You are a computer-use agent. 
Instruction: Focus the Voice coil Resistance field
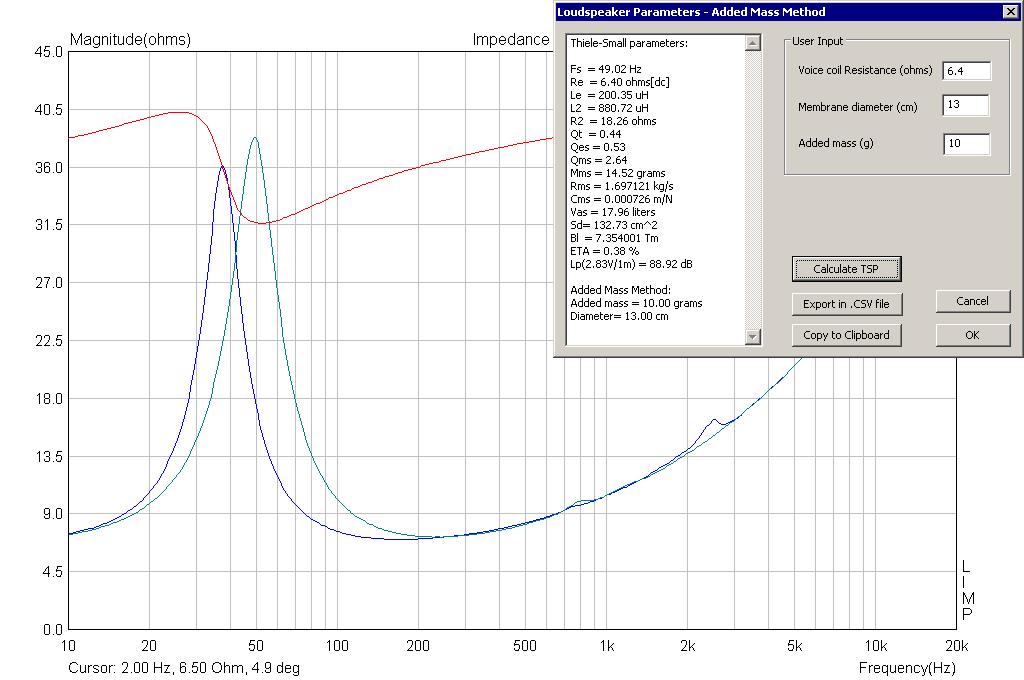(x=967, y=71)
